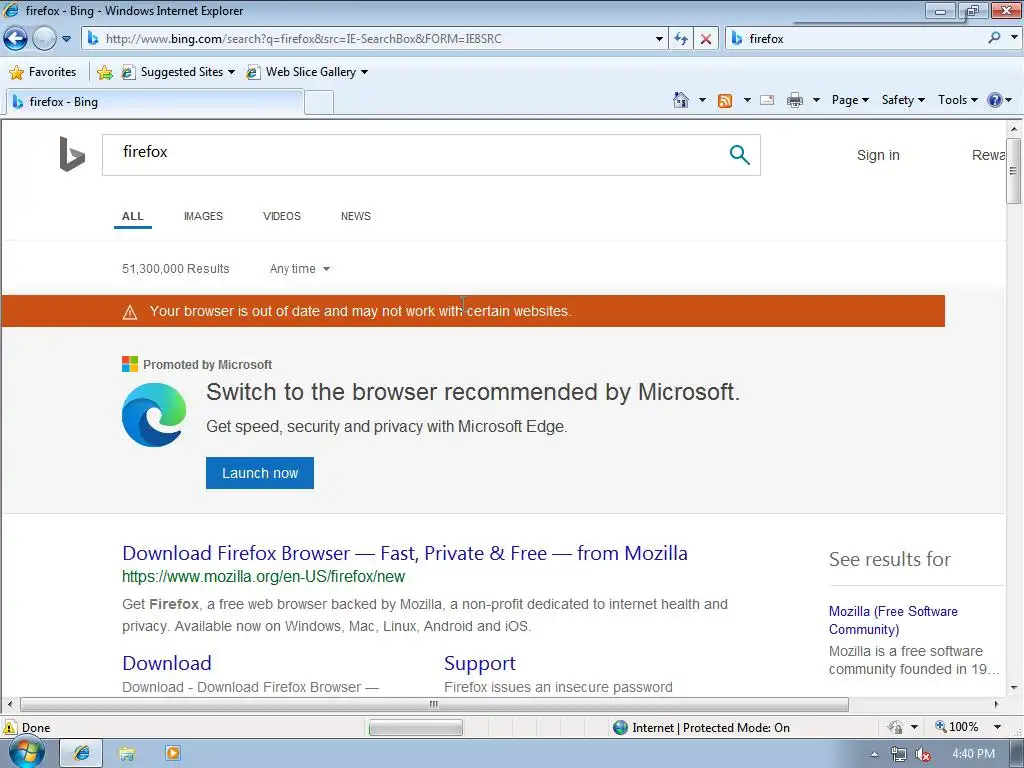Click the IE Back navigation button

coord(16,39)
